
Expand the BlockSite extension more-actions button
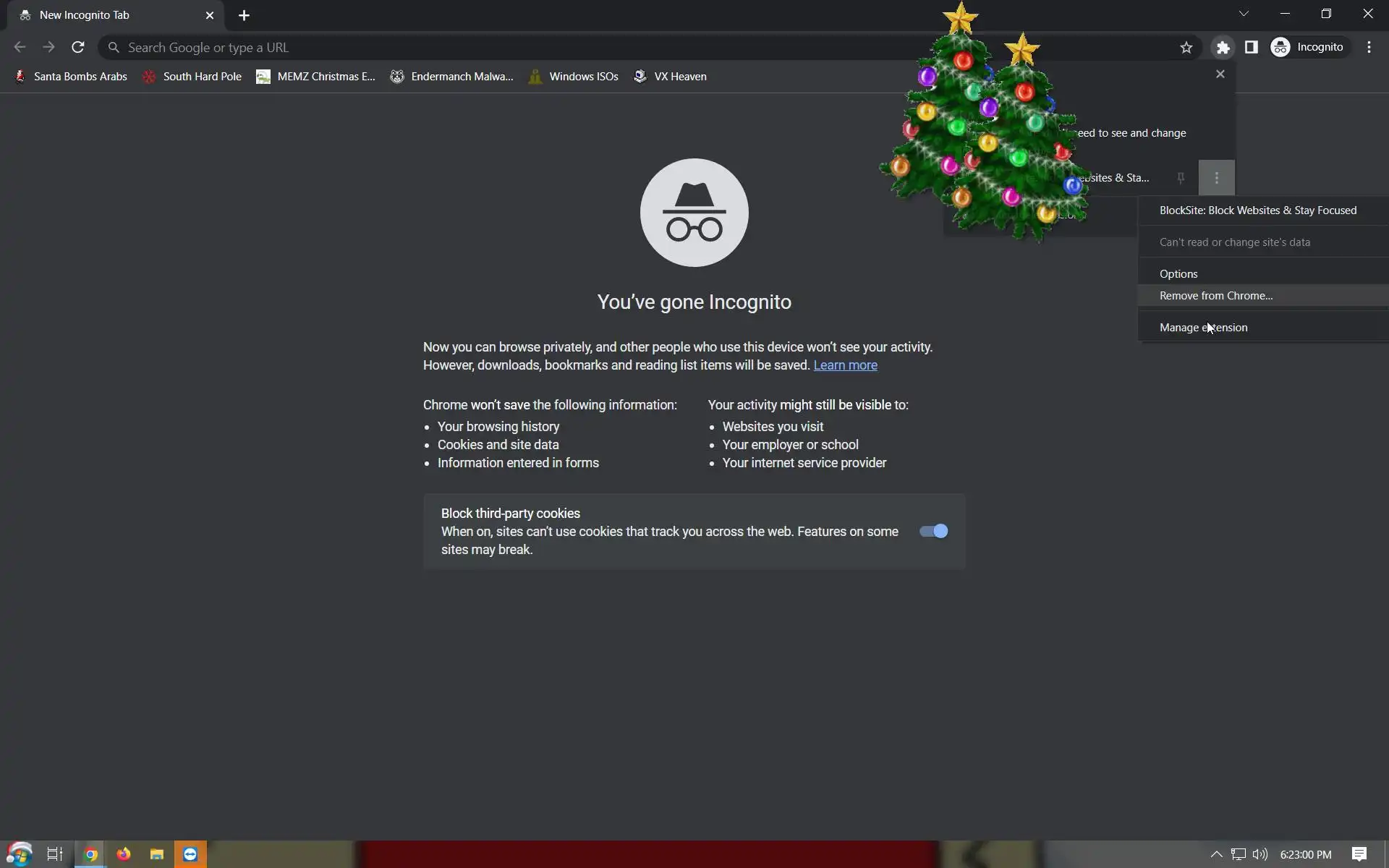1216,178
